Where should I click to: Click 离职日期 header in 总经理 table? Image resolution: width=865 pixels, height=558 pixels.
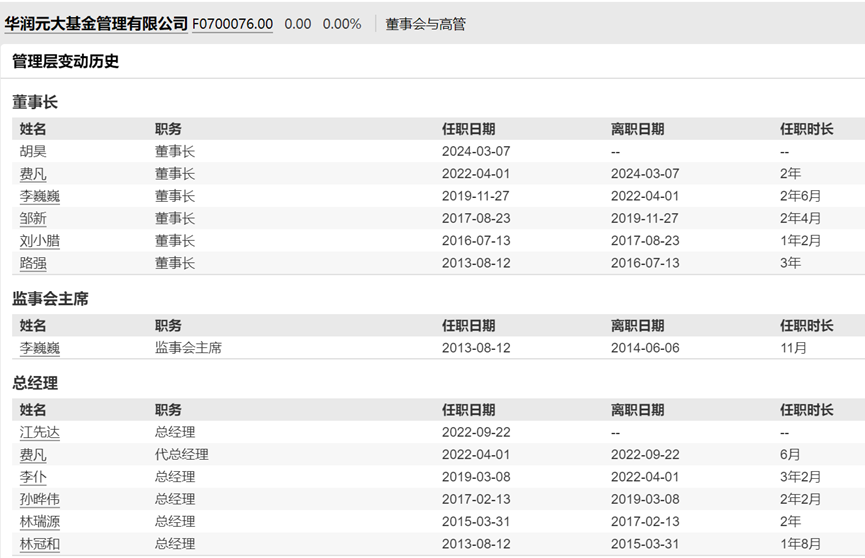click(637, 410)
